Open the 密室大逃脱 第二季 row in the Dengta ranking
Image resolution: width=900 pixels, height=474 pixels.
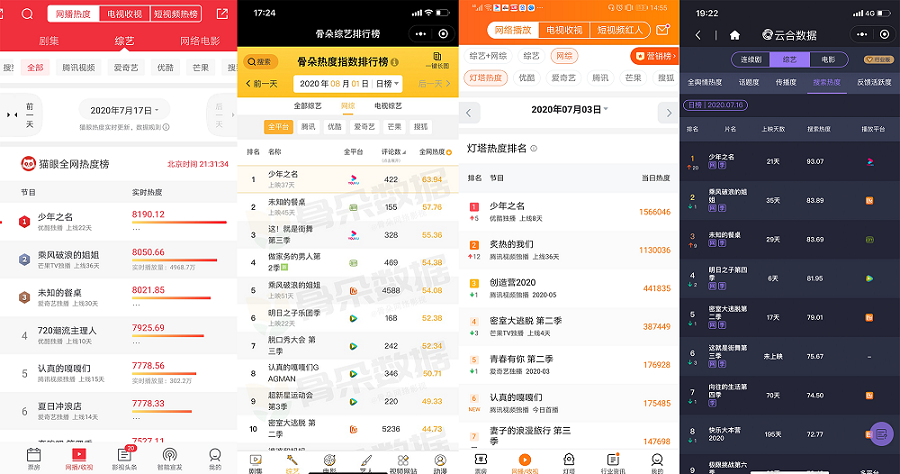pos(569,327)
